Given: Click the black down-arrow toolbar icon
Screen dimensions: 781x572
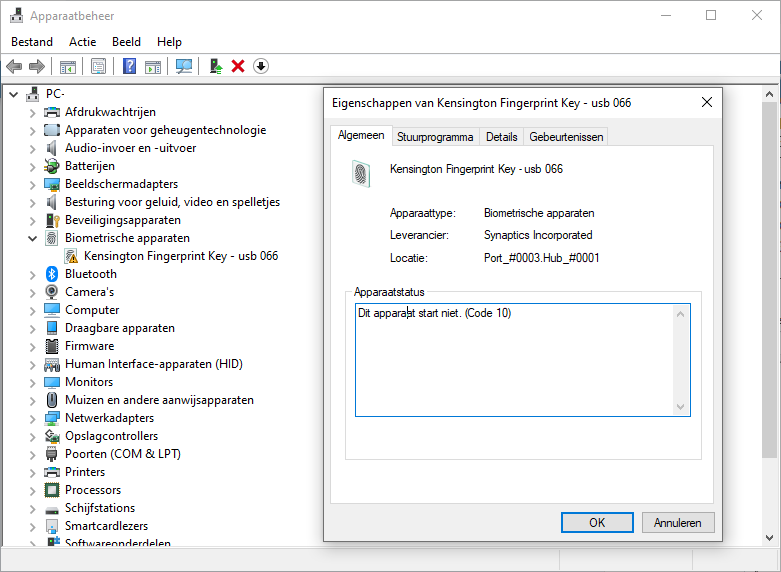Looking at the screenshot, I should click(x=261, y=66).
